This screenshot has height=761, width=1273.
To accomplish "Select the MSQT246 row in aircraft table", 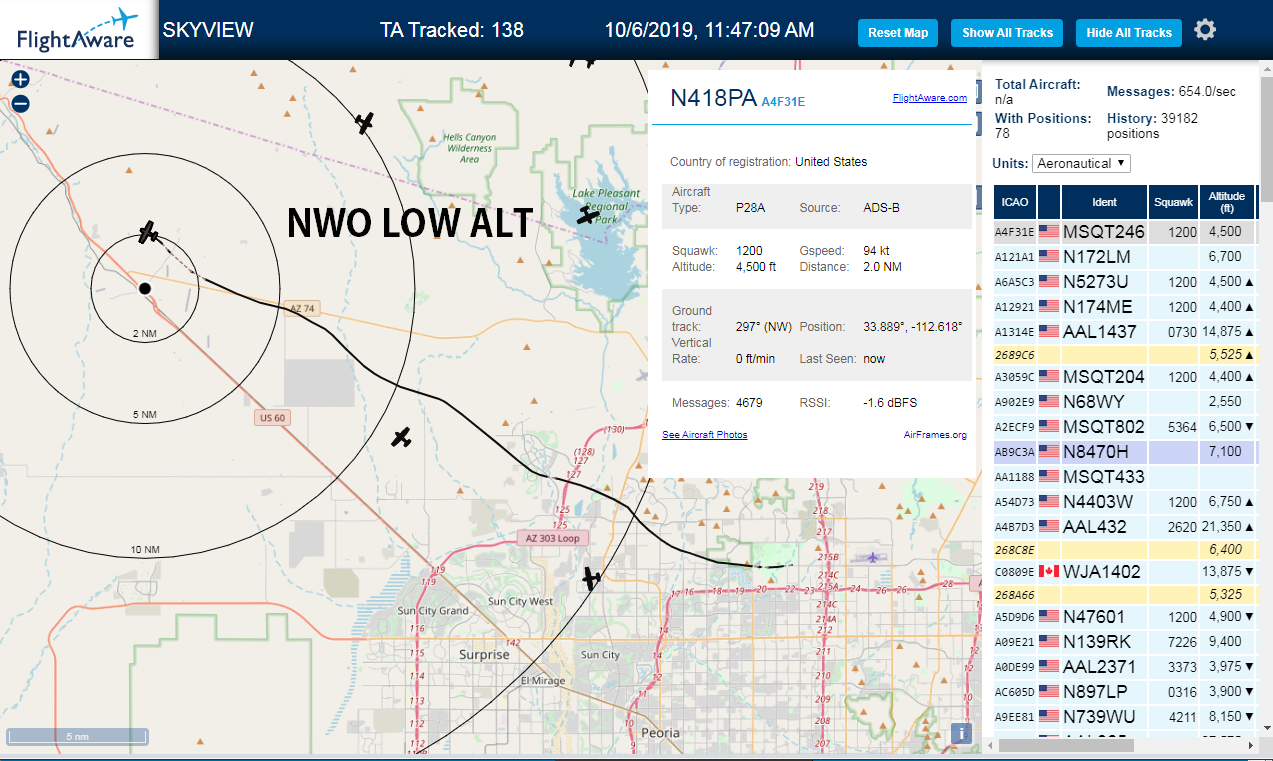I will [x=1125, y=232].
